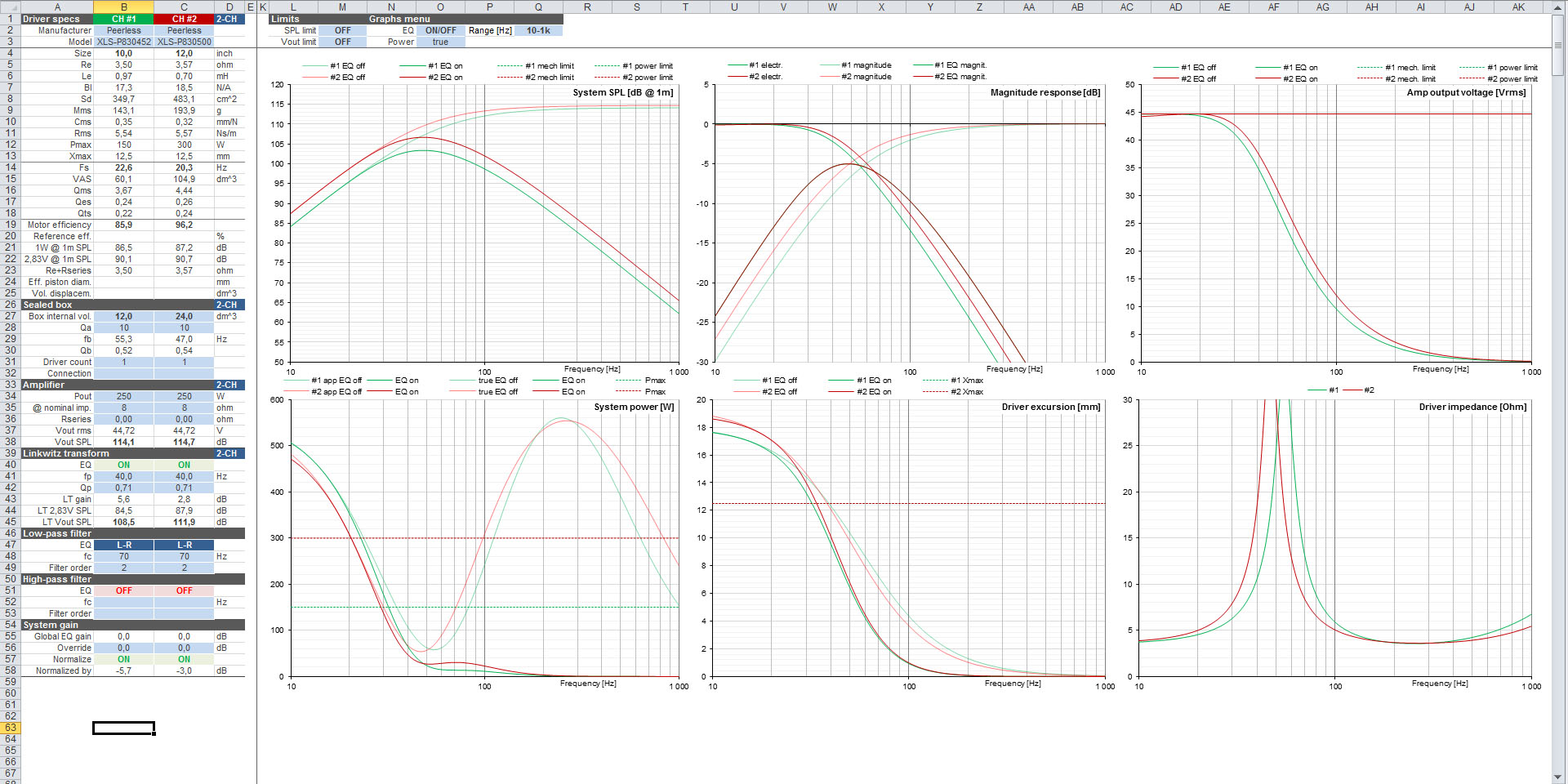Edit the Override value for CH #2
Viewport: 1568px width, 784px height.
coord(184,648)
